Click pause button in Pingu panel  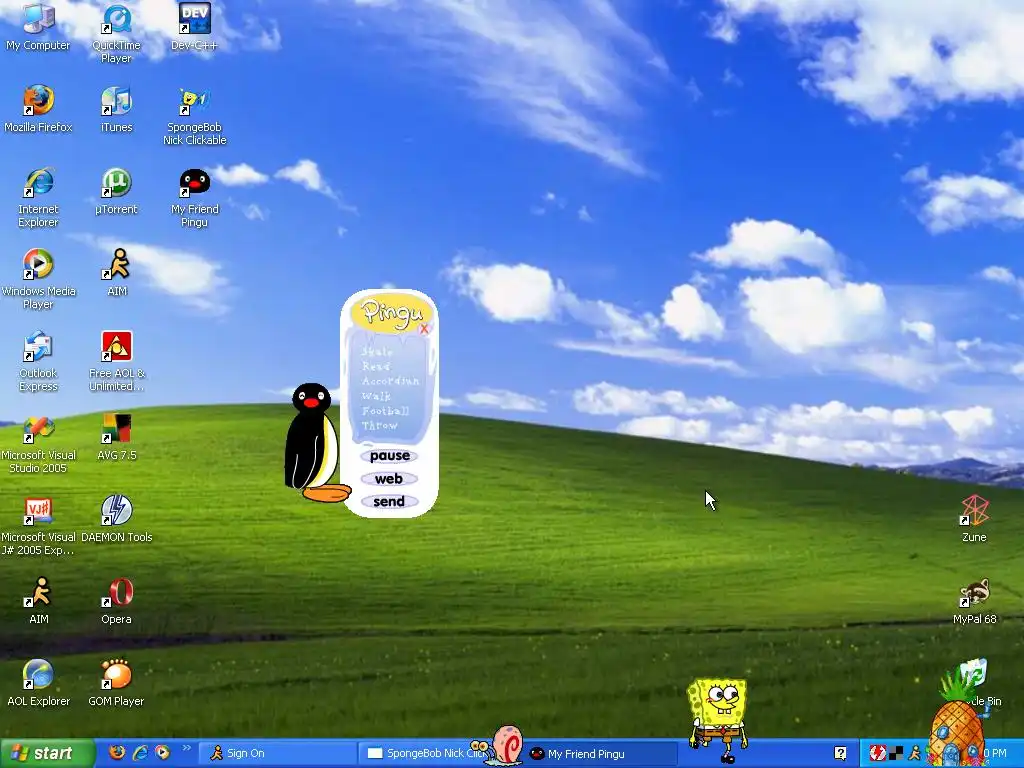click(390, 456)
